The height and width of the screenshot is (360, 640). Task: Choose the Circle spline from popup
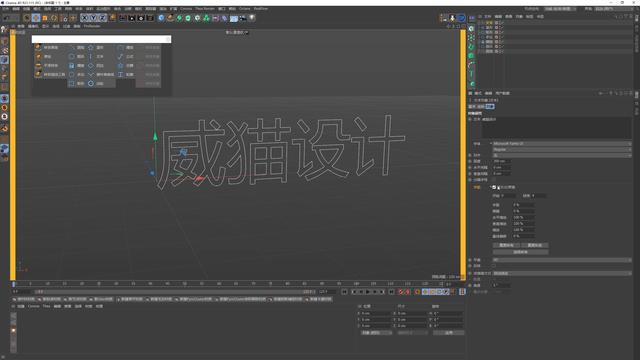tap(76, 57)
